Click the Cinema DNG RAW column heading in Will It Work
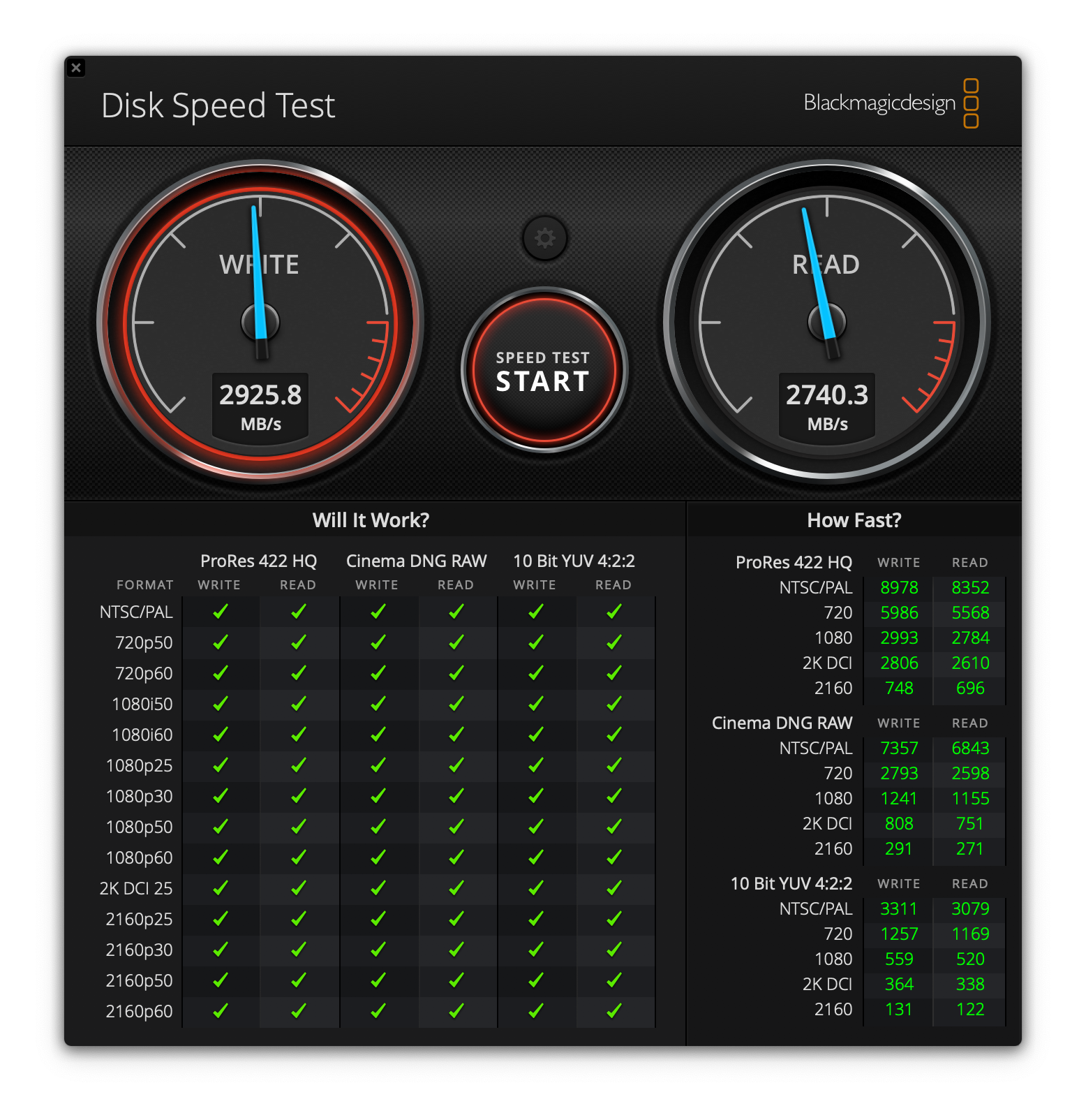Image resolution: width=1086 pixels, height=1120 pixels. tap(417, 561)
